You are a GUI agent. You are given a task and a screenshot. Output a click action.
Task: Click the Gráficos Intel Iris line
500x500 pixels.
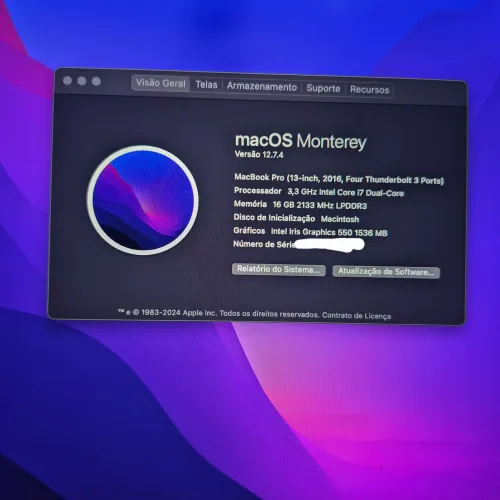(310, 232)
